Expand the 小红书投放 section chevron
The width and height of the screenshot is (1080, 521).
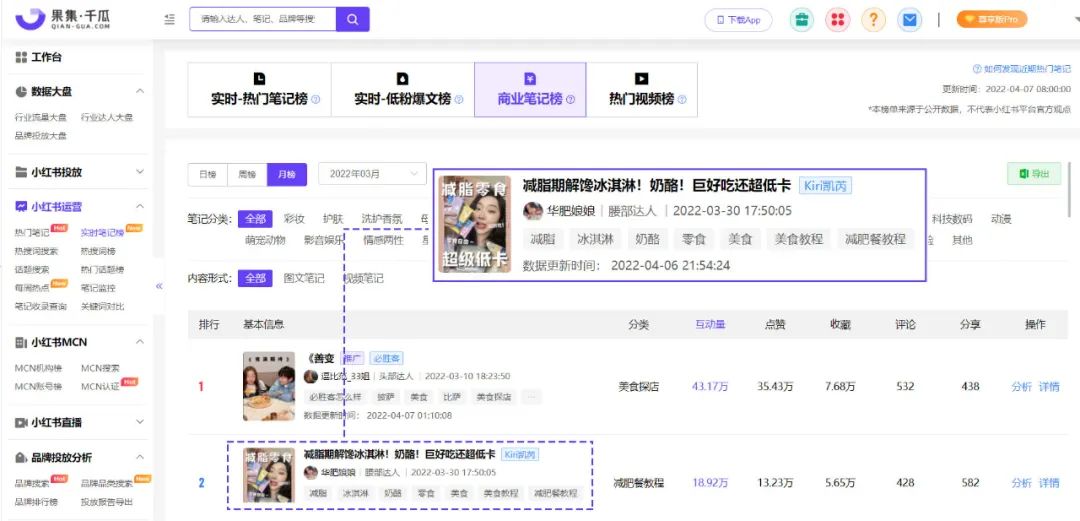pyautogui.click(x=140, y=172)
